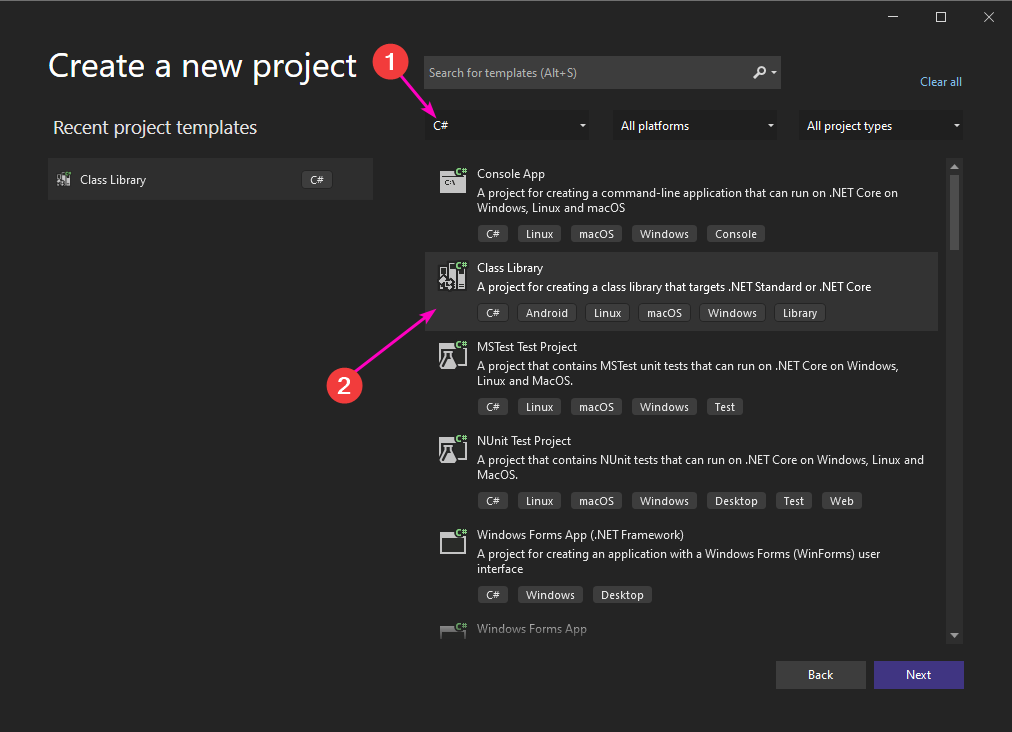Click the scrollbar up arrow
The width and height of the screenshot is (1012, 732).
(954, 167)
